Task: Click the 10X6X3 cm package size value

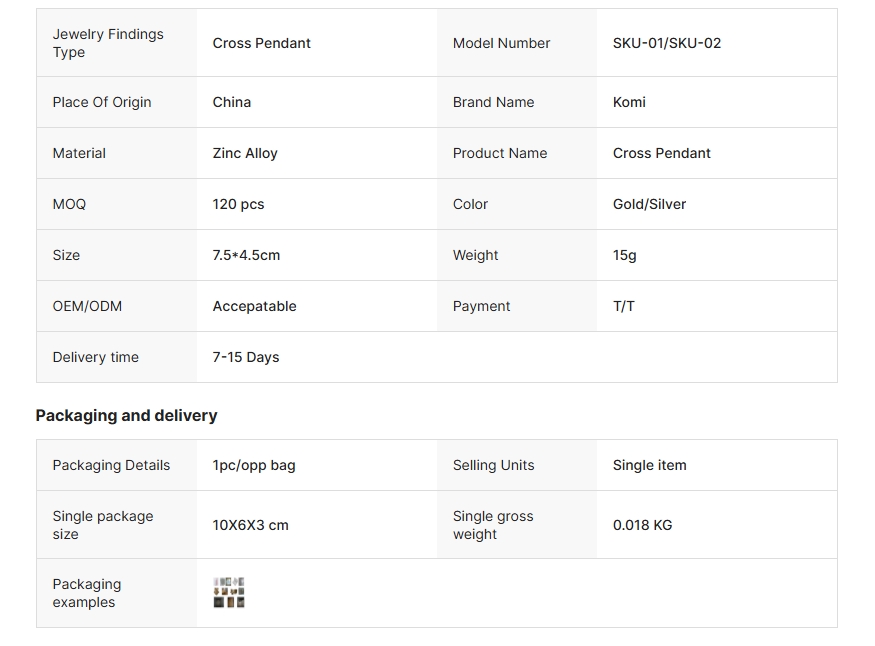Action: pyautogui.click(x=250, y=525)
